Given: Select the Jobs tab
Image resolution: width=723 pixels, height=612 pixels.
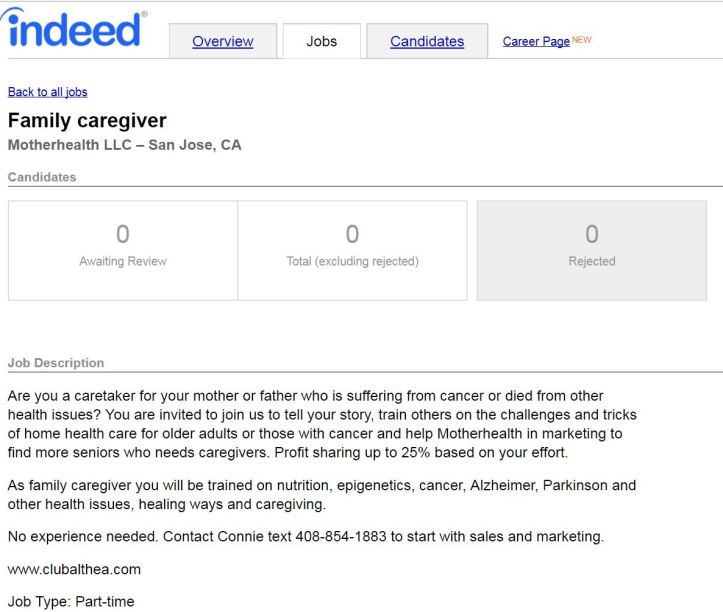Looking at the screenshot, I should (321, 41).
